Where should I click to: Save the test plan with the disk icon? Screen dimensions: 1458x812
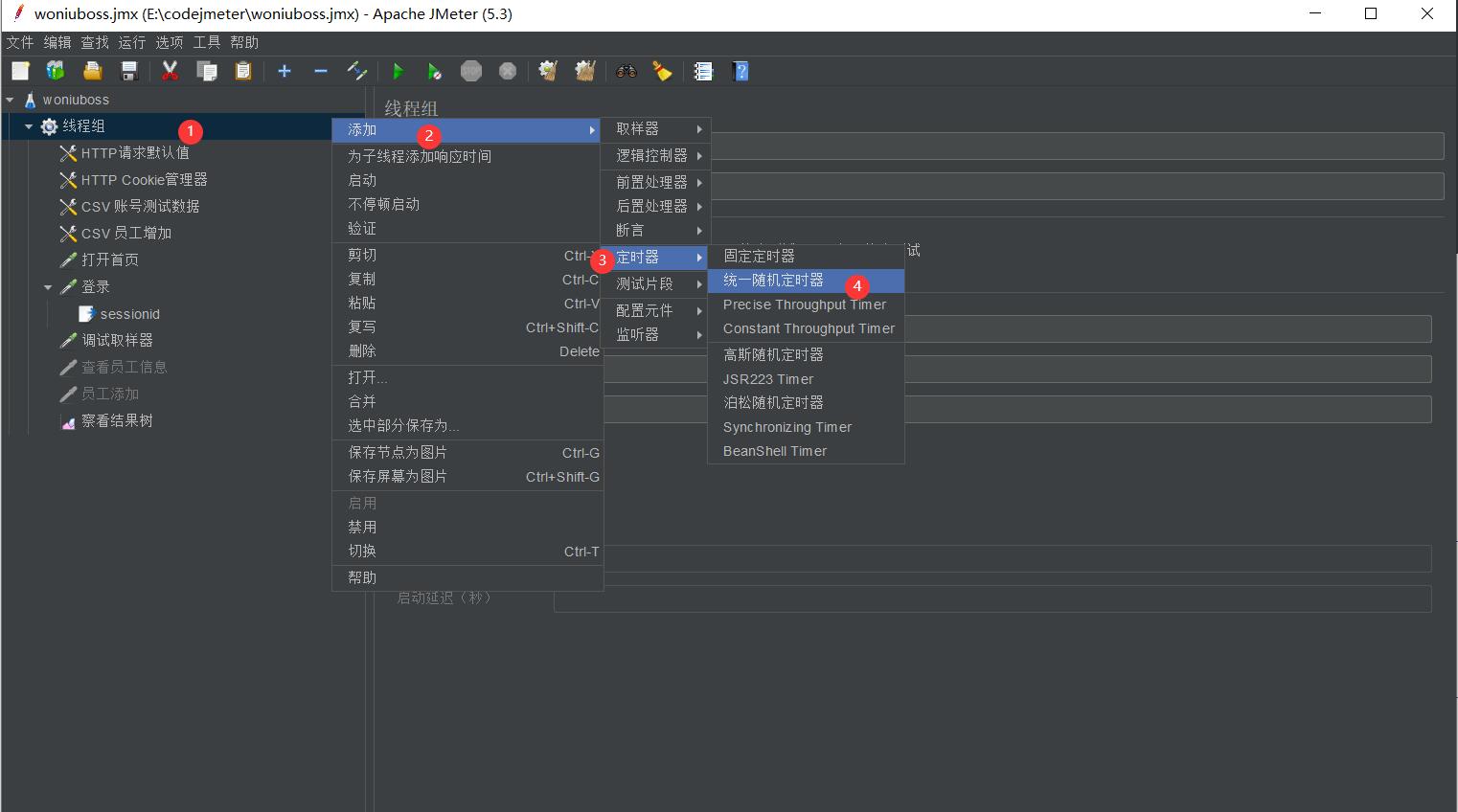(128, 71)
